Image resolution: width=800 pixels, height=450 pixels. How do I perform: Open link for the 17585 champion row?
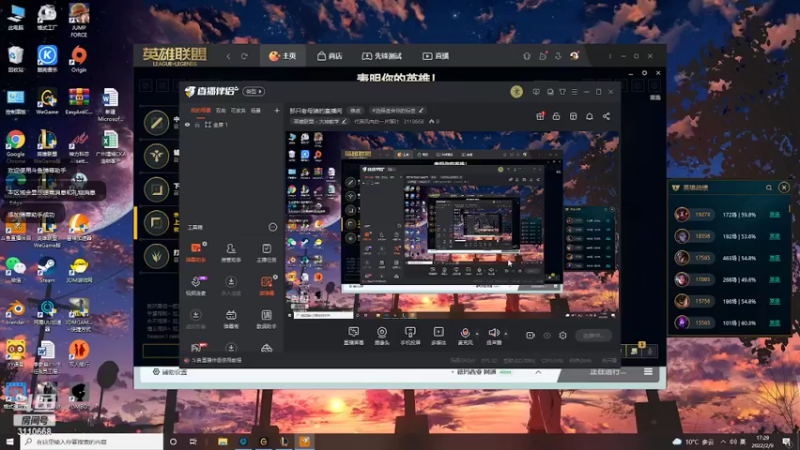pos(774,258)
